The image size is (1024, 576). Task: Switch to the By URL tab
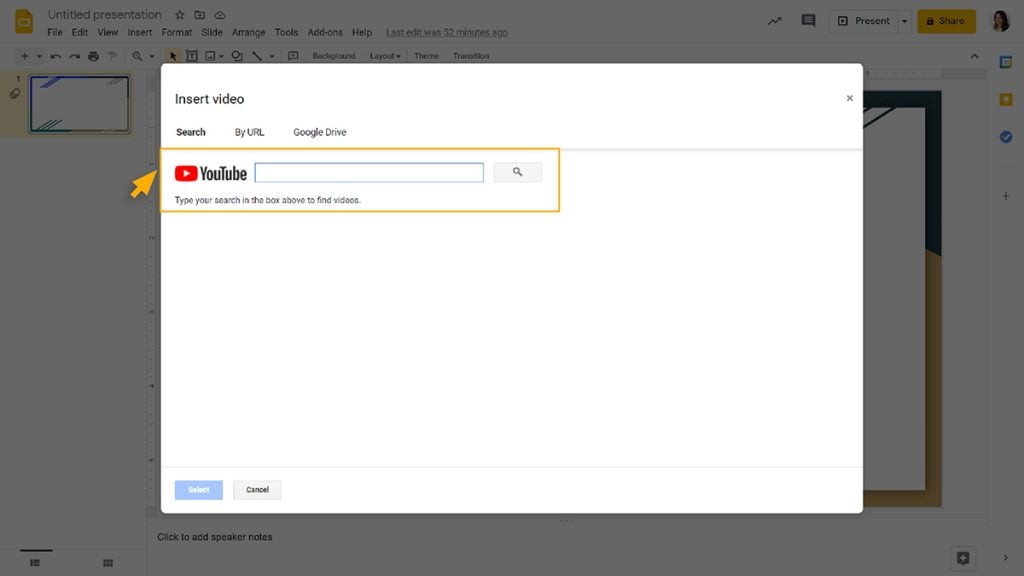(x=248, y=131)
